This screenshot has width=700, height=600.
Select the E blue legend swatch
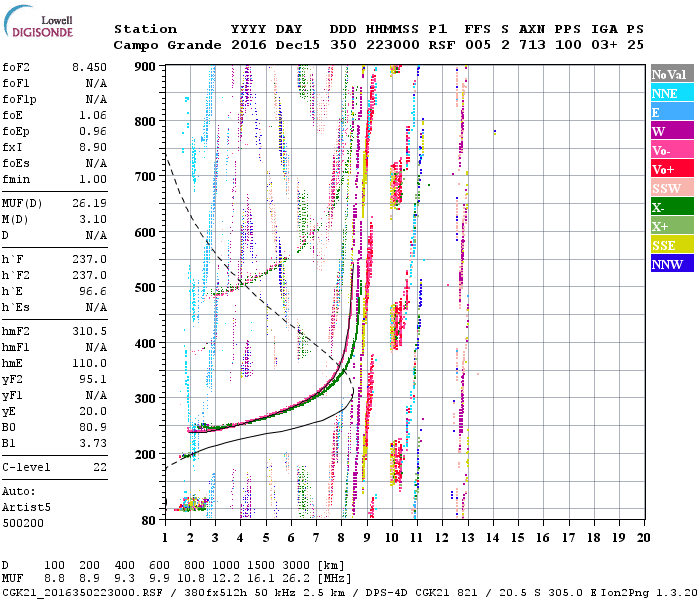[x=672, y=112]
